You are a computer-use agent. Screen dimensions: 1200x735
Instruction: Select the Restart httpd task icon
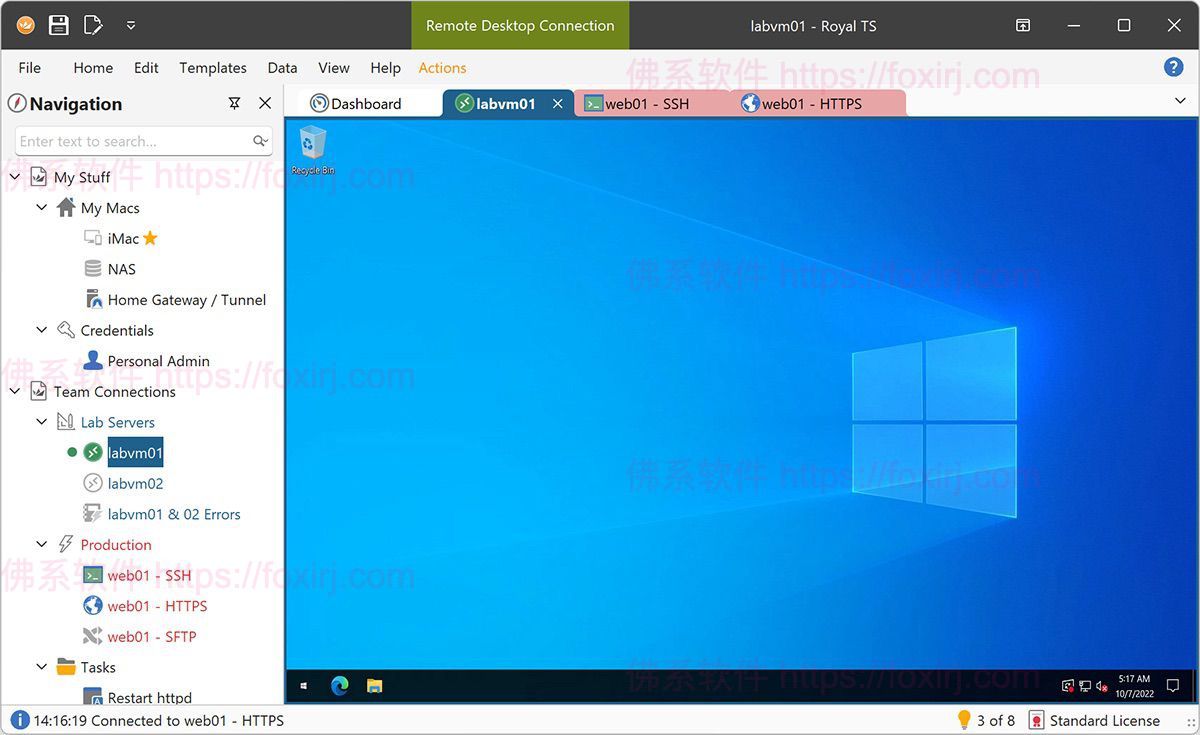[91, 695]
